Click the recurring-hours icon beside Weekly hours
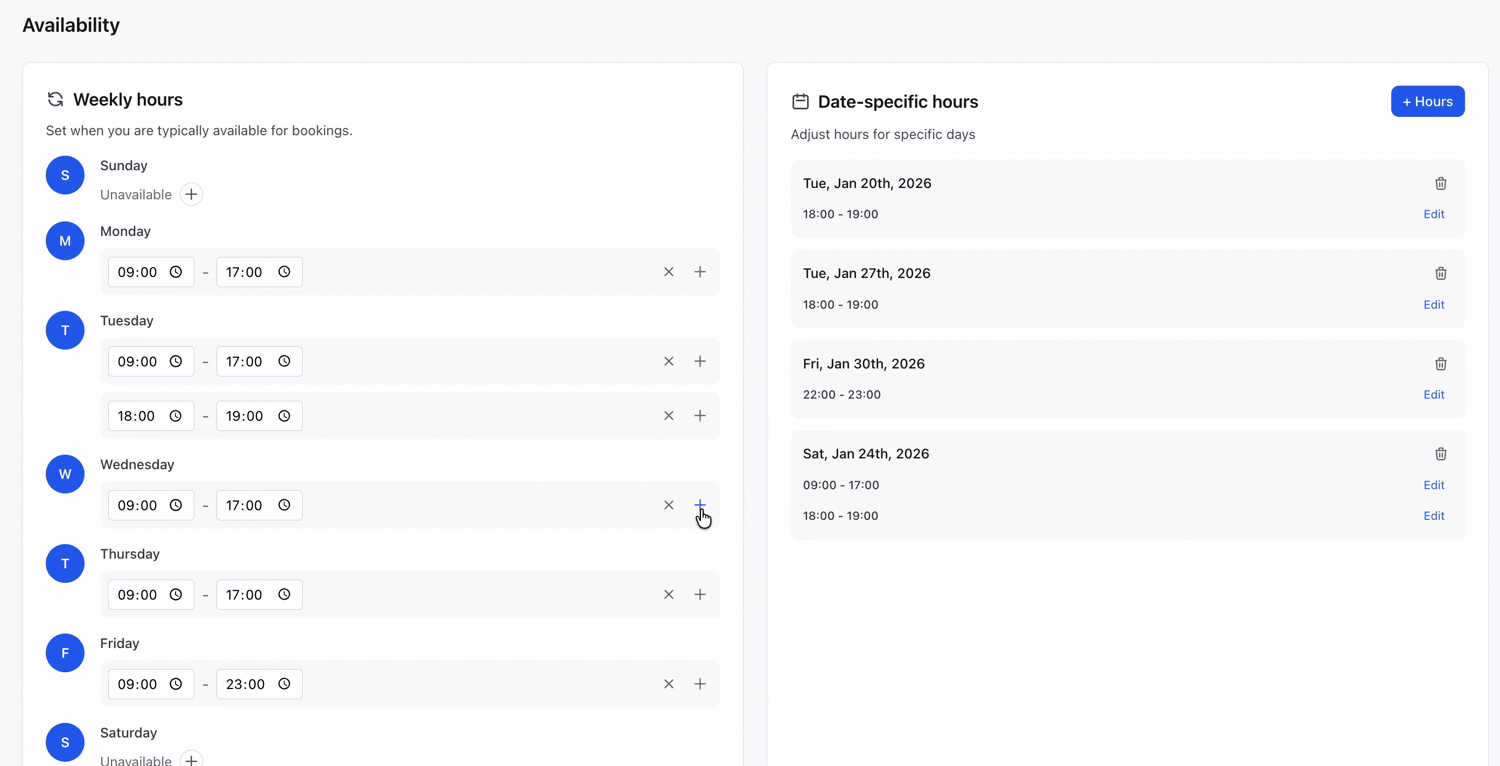 pyautogui.click(x=54, y=99)
